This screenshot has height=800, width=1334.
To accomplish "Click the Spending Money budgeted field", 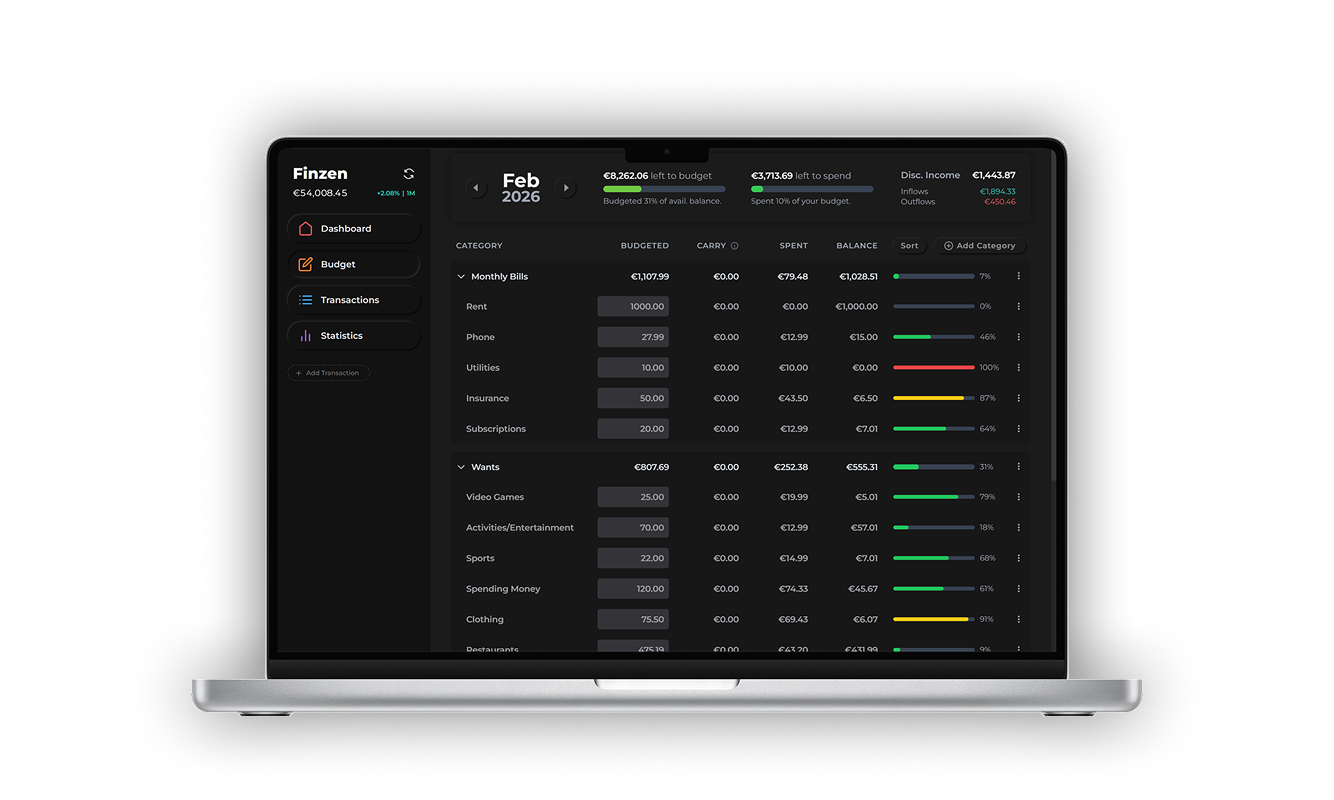I will point(633,589).
